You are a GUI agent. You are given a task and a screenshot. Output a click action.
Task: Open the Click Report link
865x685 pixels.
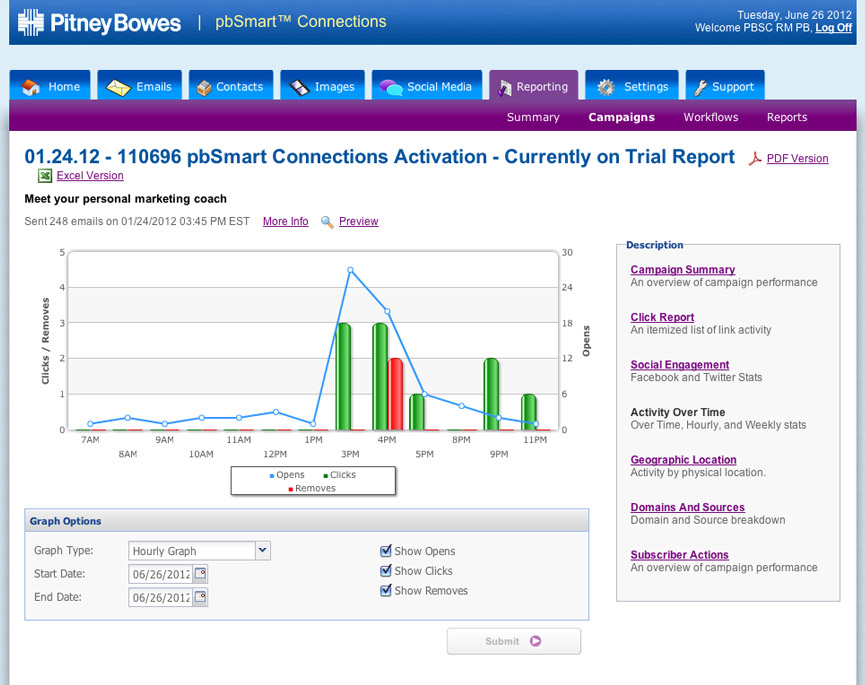pos(662,317)
